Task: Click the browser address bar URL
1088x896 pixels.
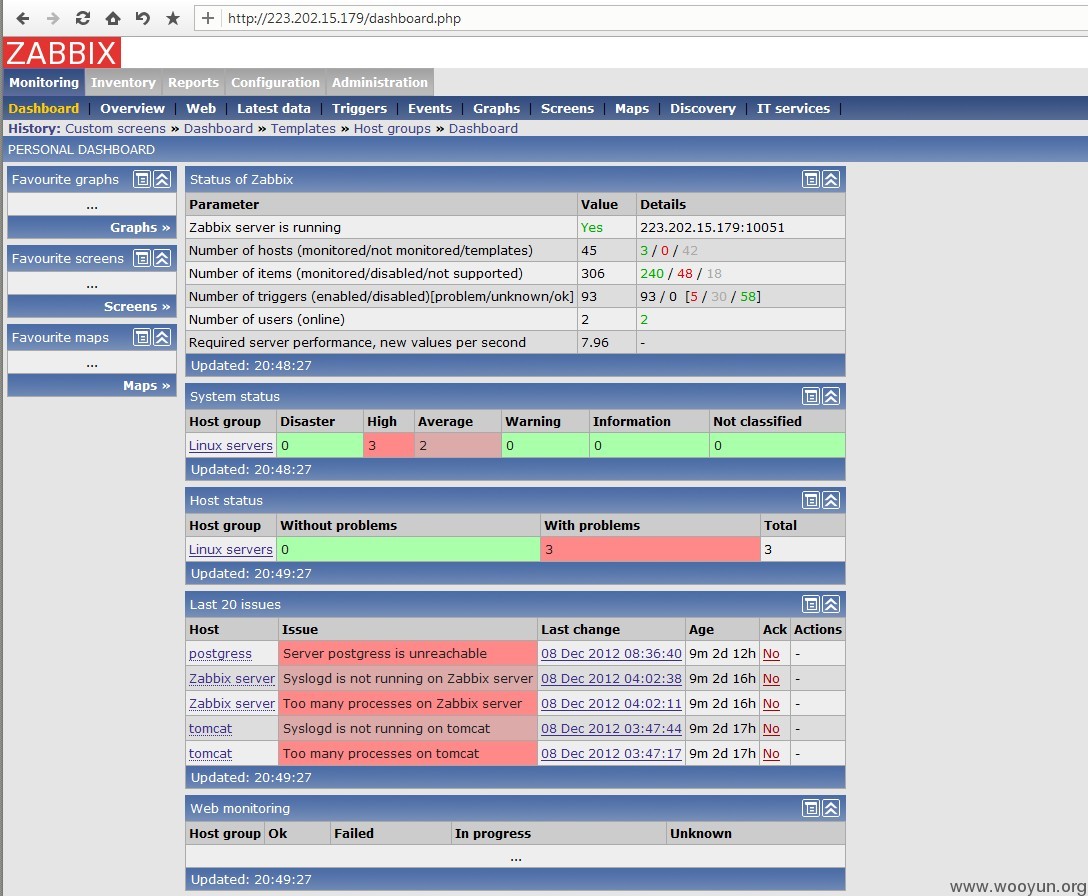Action: click(344, 18)
